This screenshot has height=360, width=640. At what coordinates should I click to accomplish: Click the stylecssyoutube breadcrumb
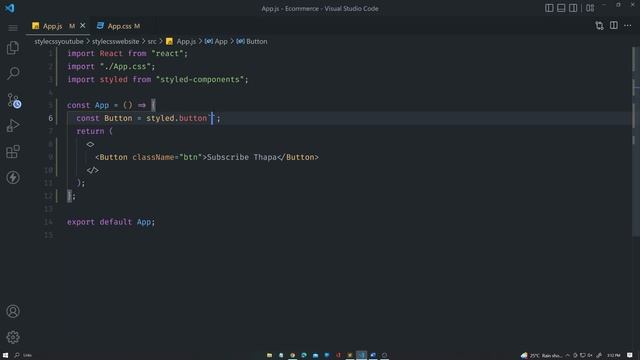click(59, 42)
